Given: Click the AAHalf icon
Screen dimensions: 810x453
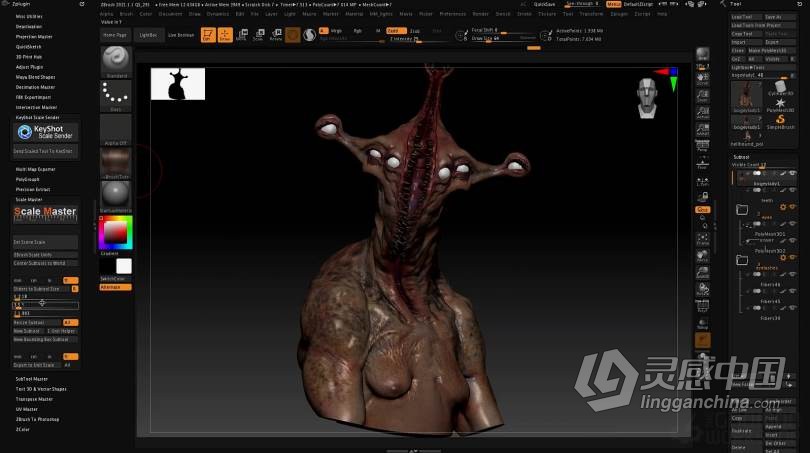Looking at the screenshot, I should pyautogui.click(x=703, y=129).
